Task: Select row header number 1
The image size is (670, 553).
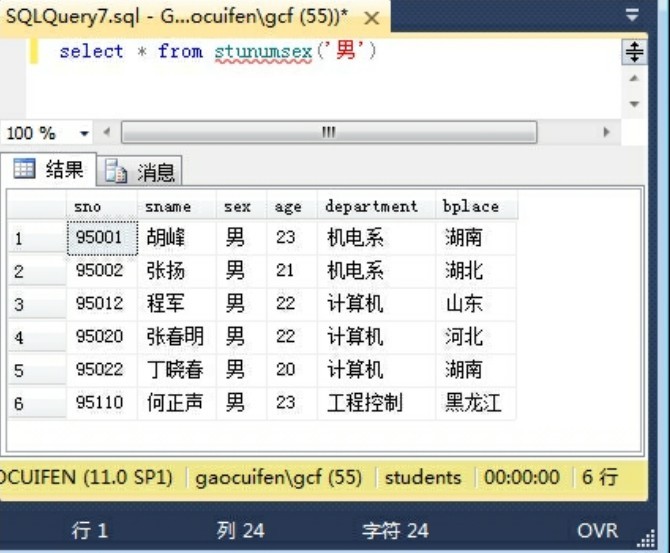Action: coord(37,238)
